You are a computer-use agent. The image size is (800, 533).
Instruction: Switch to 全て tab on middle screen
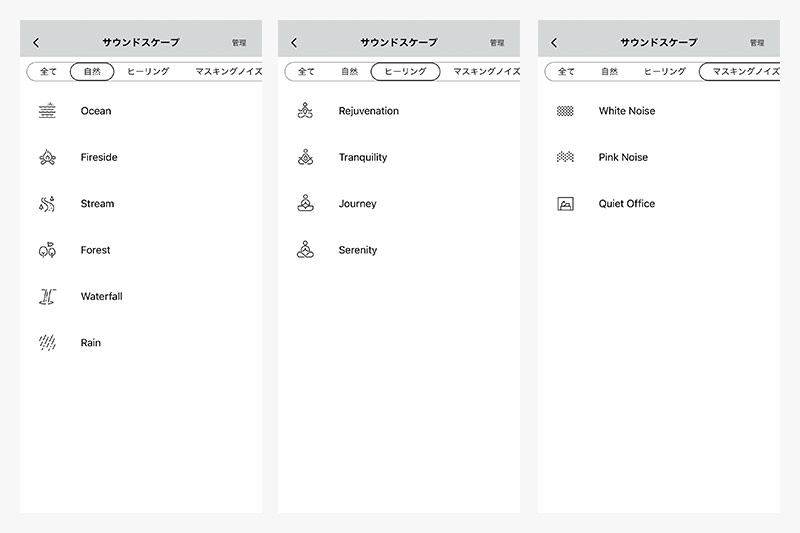[306, 71]
